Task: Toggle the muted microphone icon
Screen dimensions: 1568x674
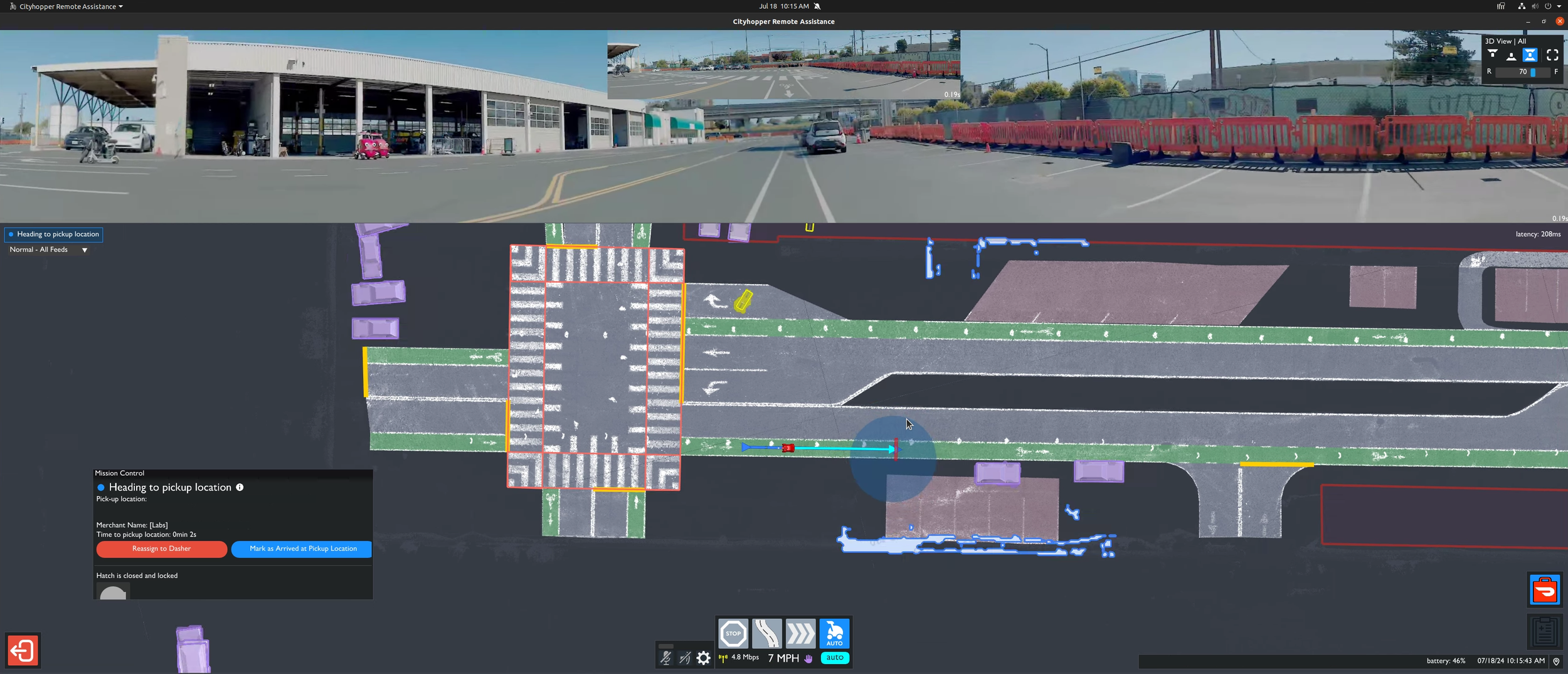Action: click(x=665, y=658)
